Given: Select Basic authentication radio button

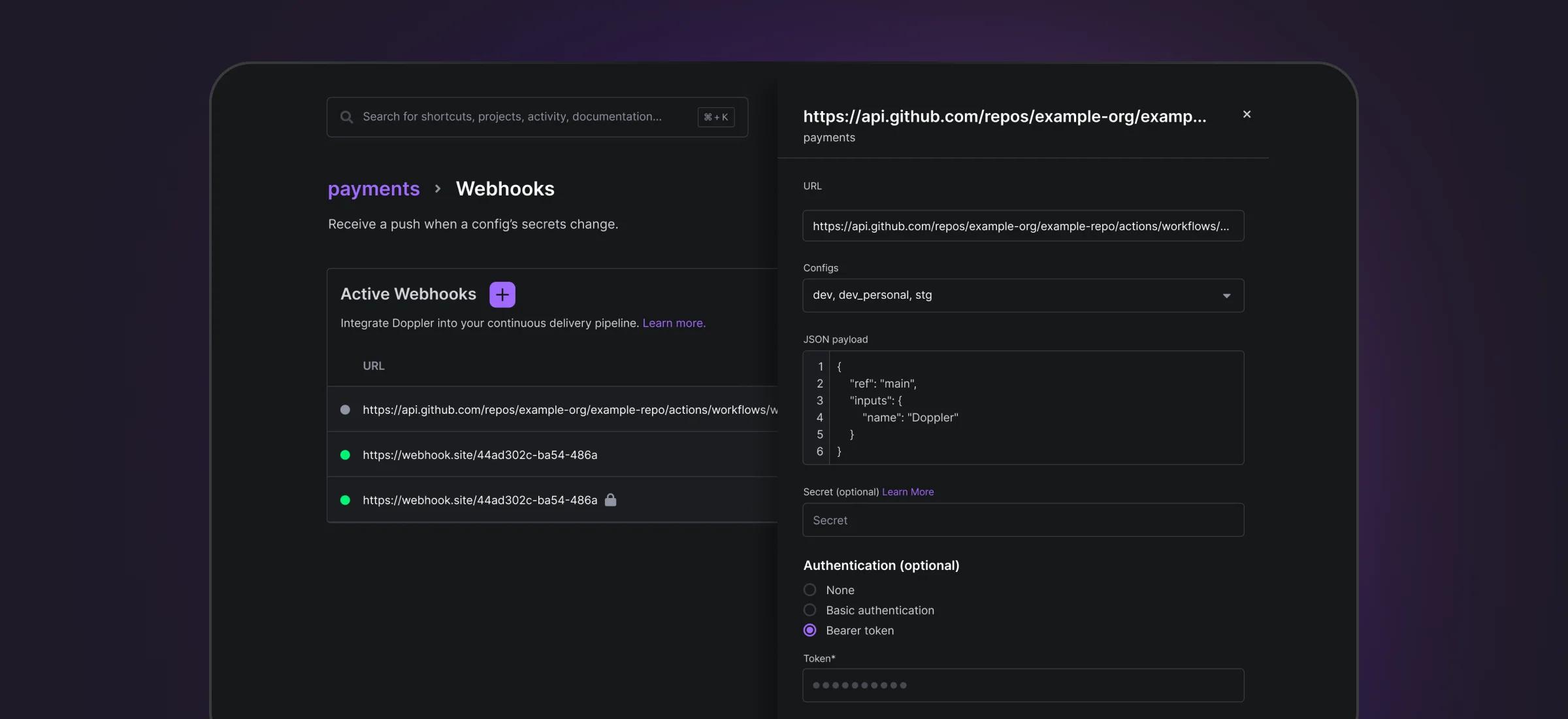Looking at the screenshot, I should (x=810, y=610).
